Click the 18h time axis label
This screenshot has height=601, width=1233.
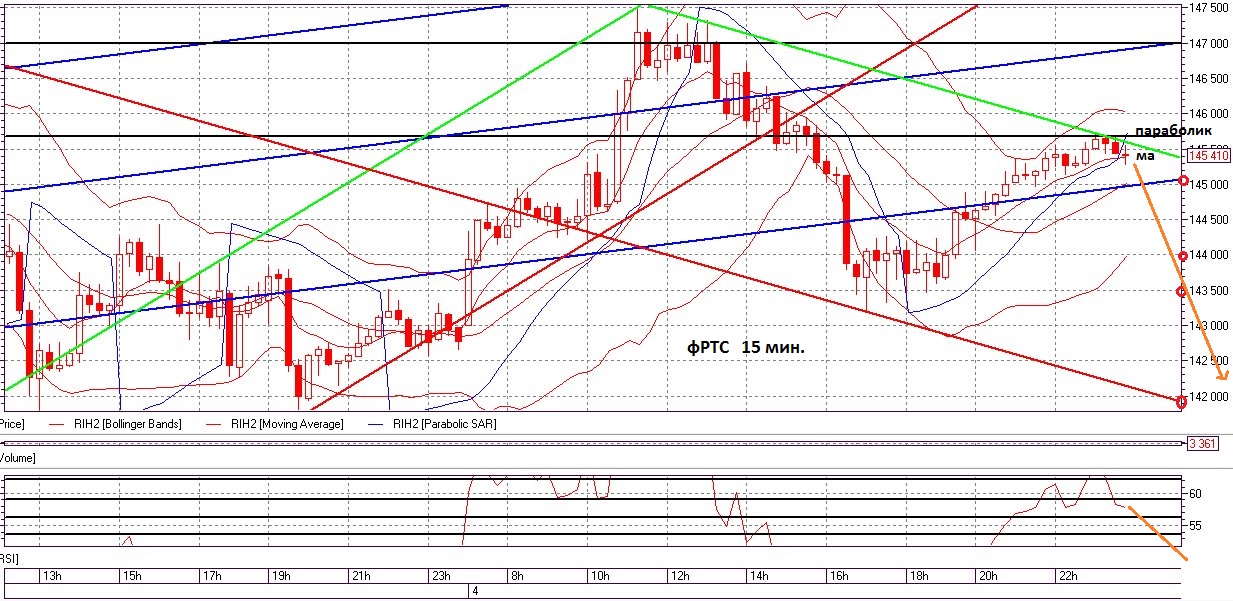(918, 576)
